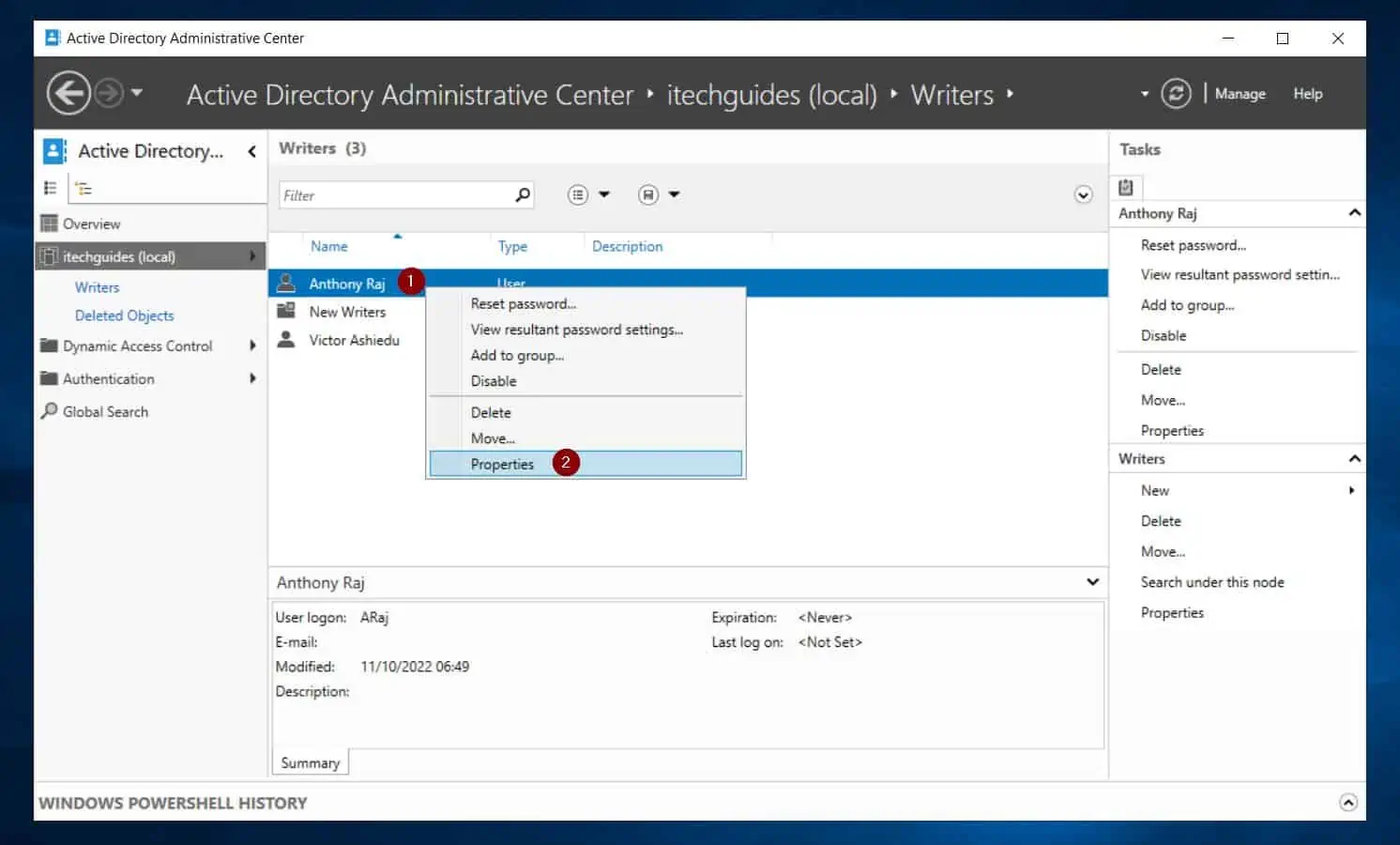
Task: Open dropdown arrow left of Refresh icon
Action: pos(1144,94)
